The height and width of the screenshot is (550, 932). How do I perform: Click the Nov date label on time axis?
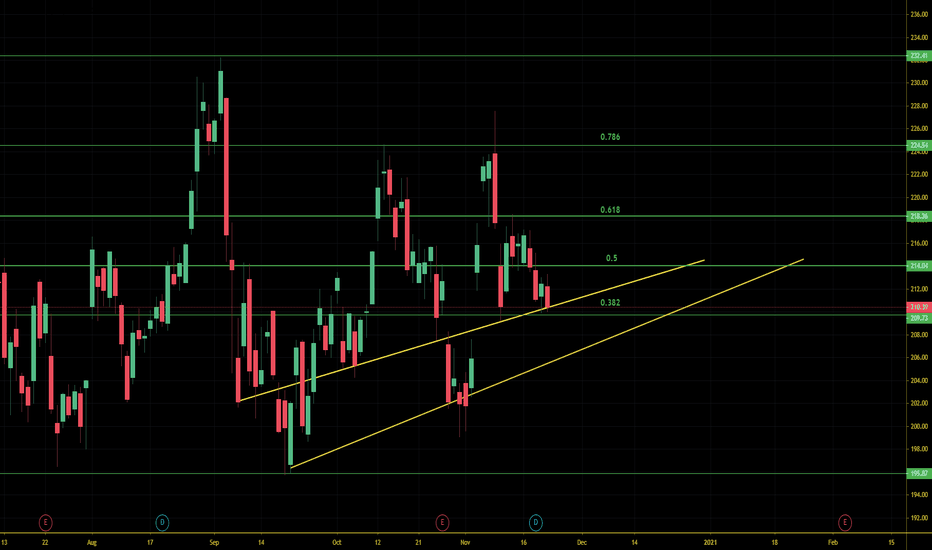pyautogui.click(x=465, y=543)
